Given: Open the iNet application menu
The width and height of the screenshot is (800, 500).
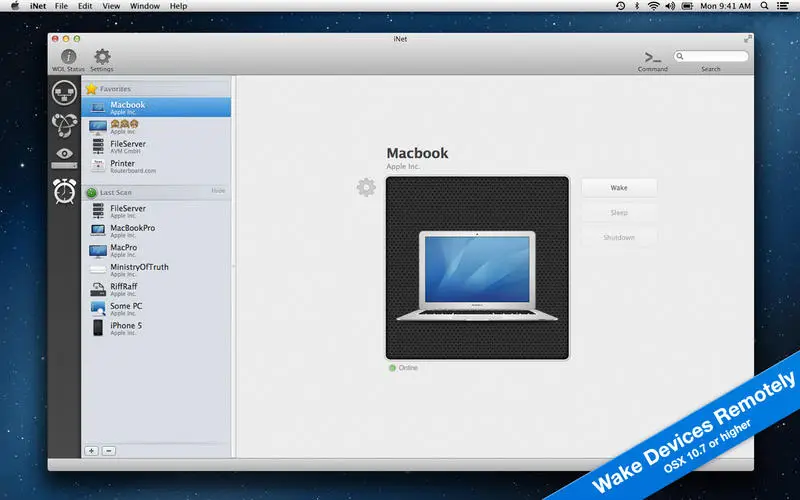Looking at the screenshot, I should click(x=38, y=6).
